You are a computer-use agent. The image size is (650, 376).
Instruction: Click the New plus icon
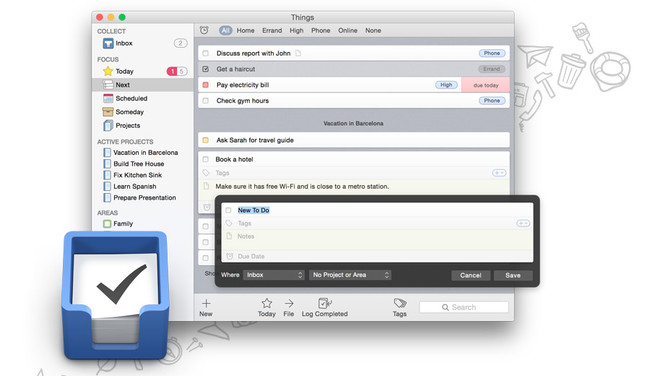pos(206,303)
